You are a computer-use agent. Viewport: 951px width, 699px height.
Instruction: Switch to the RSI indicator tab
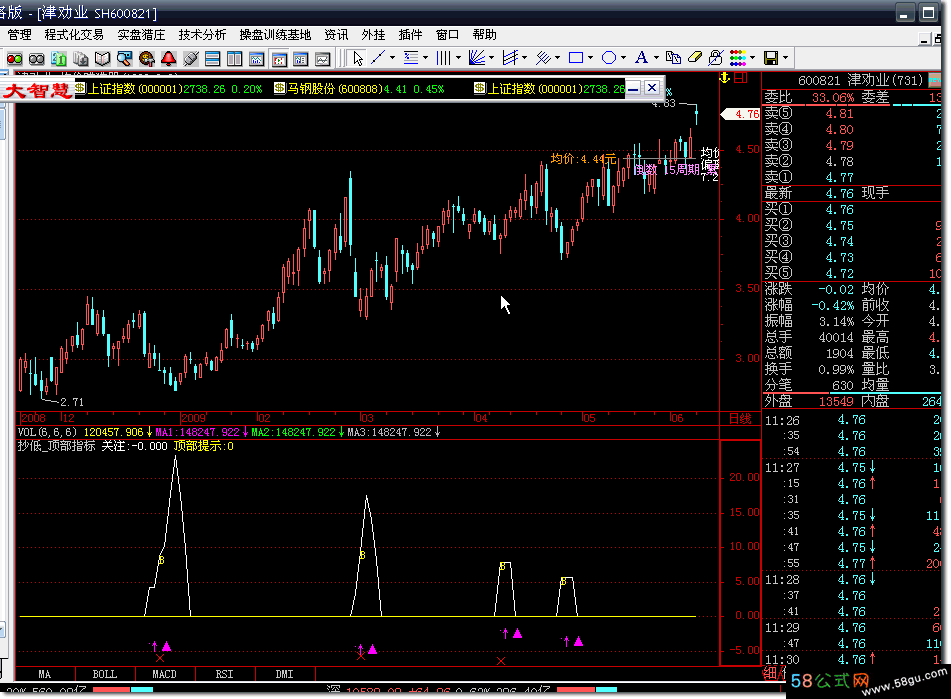tap(224, 674)
